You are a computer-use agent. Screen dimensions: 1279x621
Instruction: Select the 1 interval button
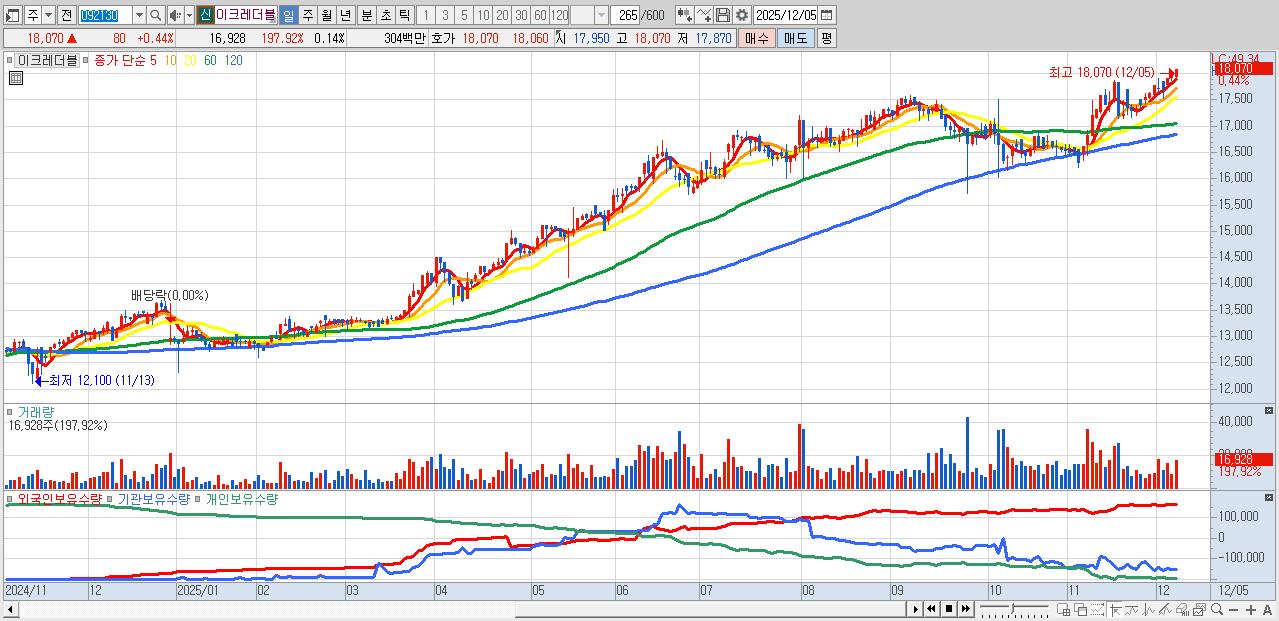425,15
